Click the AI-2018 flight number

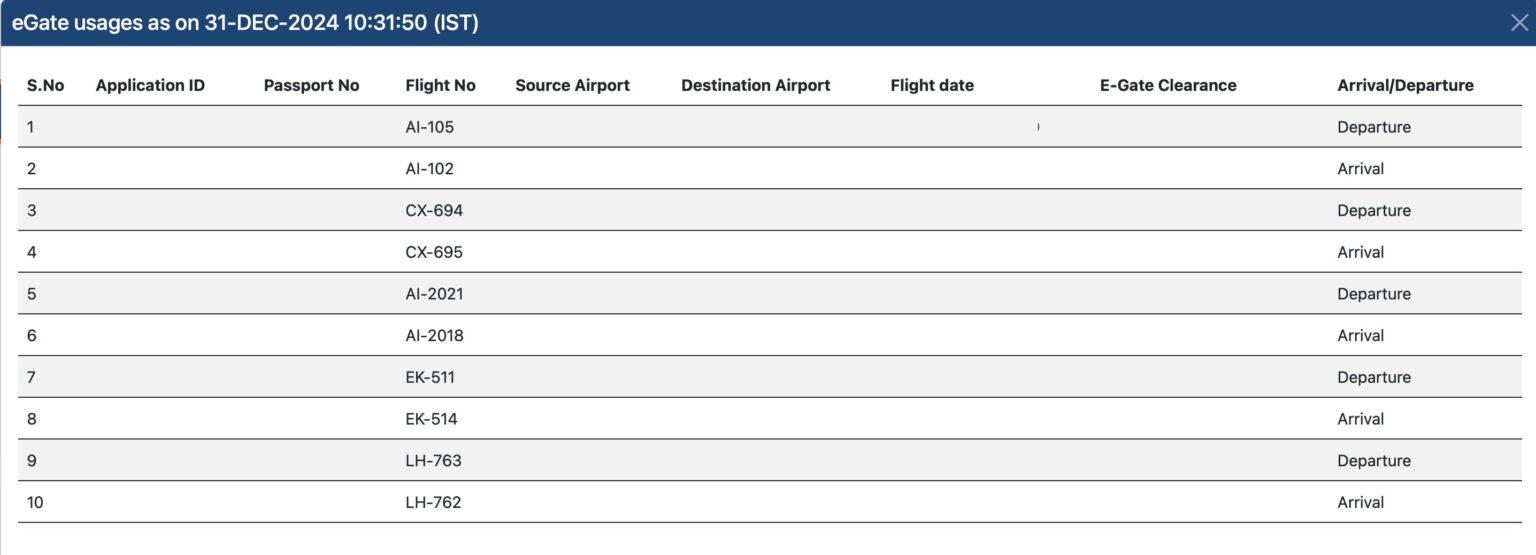[x=434, y=336]
